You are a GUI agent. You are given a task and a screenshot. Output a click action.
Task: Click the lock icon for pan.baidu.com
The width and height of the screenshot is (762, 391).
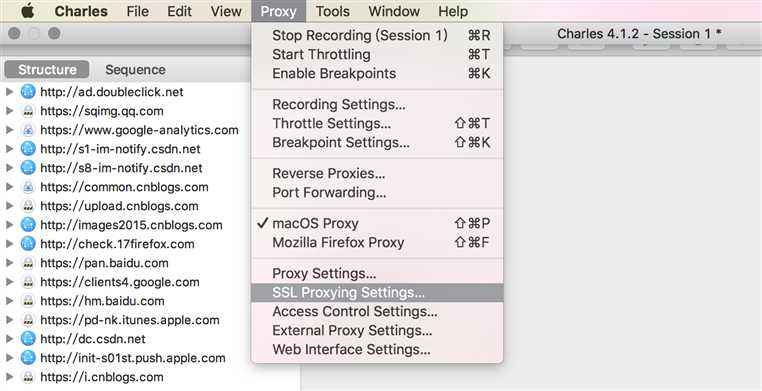28,263
